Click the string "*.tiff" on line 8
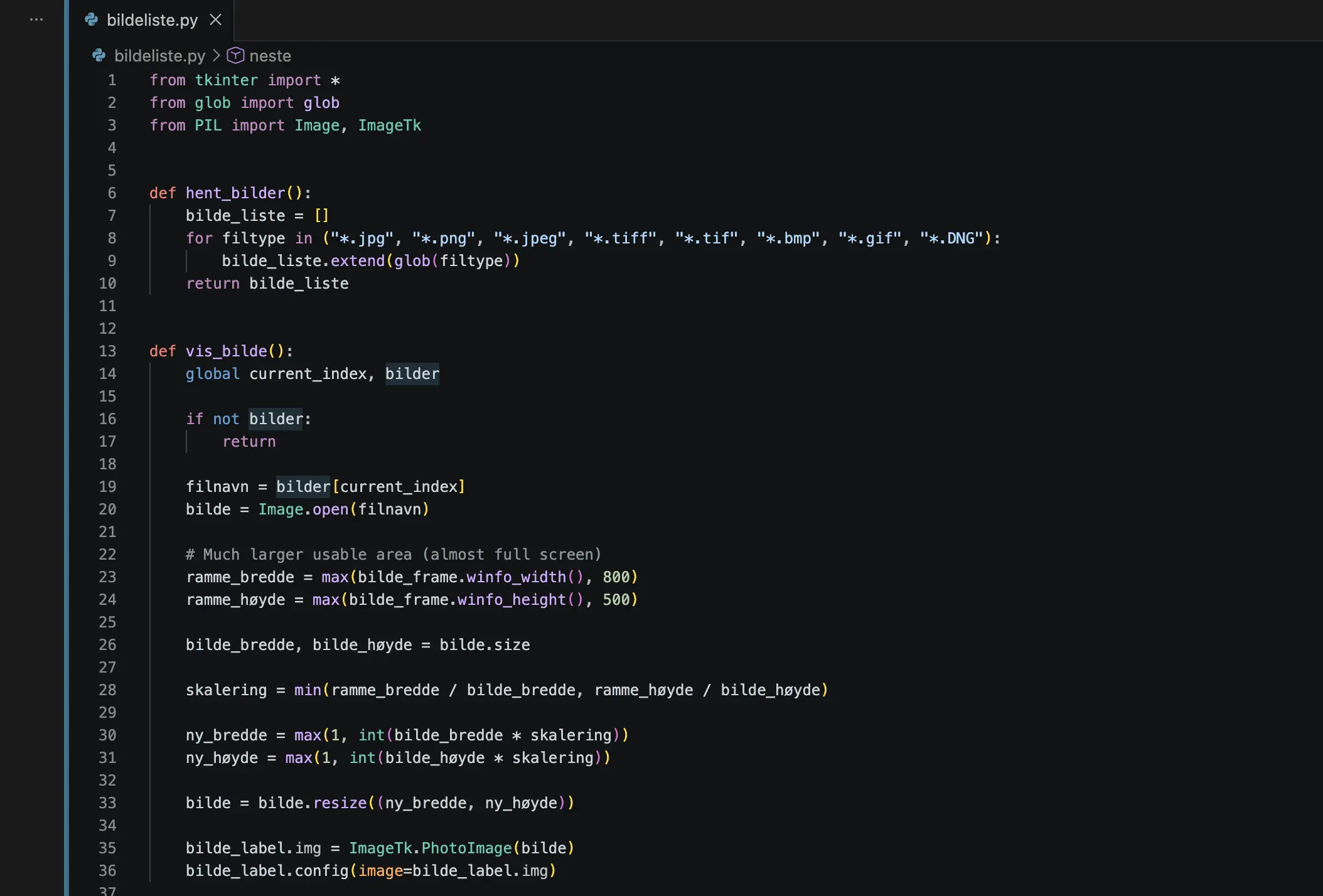Screen dimensions: 1323x896 click(x=621, y=238)
